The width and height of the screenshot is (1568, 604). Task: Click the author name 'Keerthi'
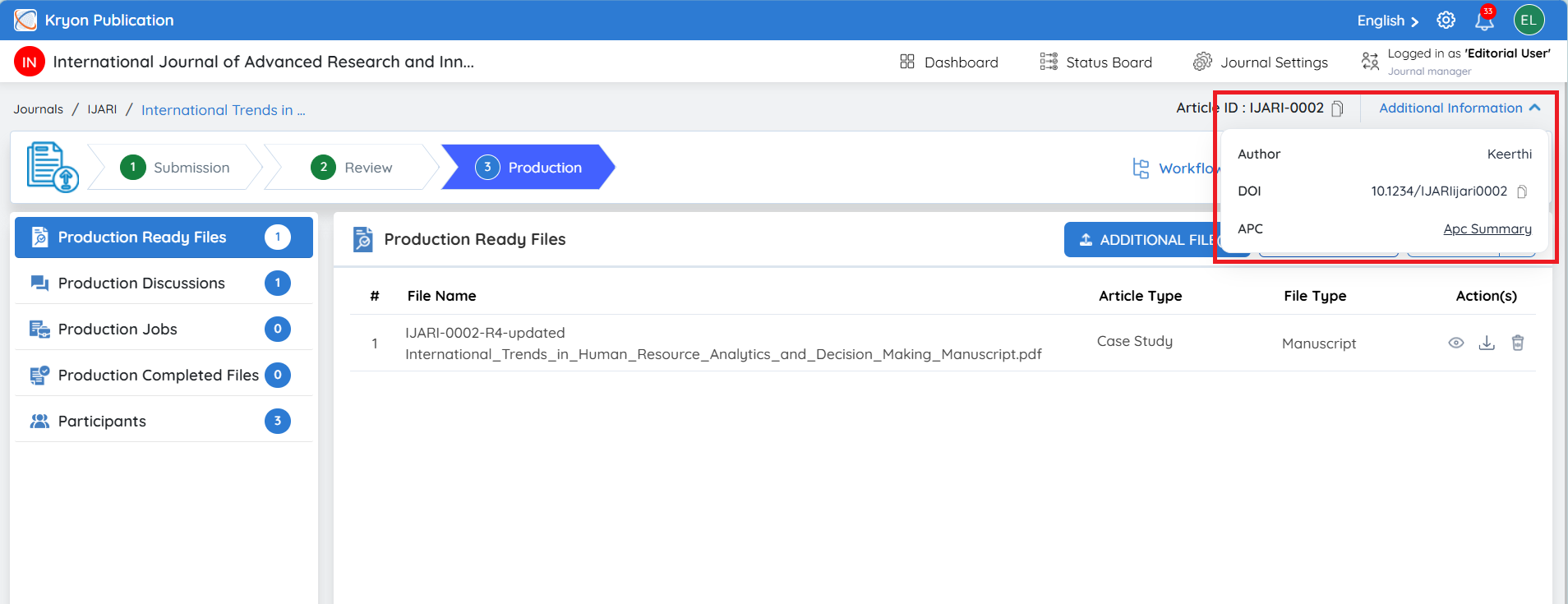[x=1510, y=154]
